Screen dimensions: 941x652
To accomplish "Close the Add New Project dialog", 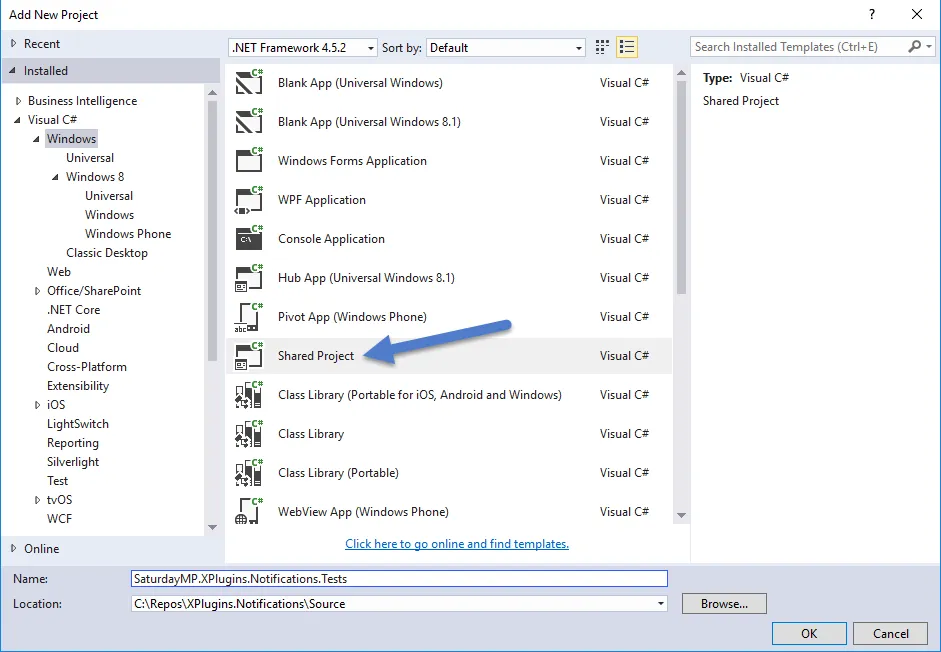I will [x=917, y=14].
